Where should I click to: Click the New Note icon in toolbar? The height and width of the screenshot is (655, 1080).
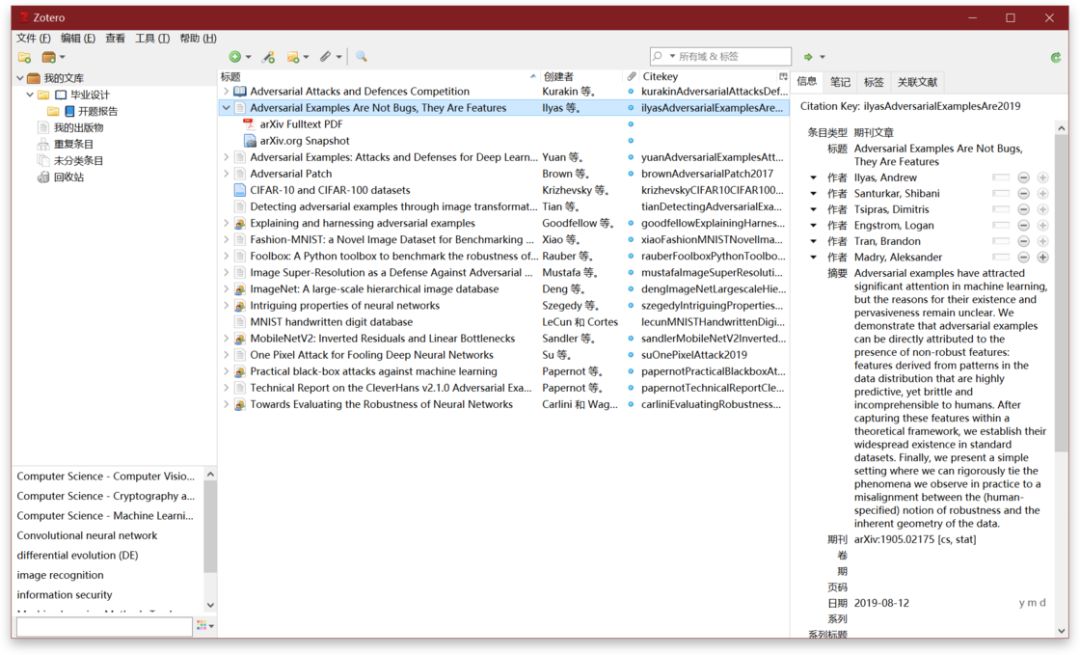click(x=293, y=57)
